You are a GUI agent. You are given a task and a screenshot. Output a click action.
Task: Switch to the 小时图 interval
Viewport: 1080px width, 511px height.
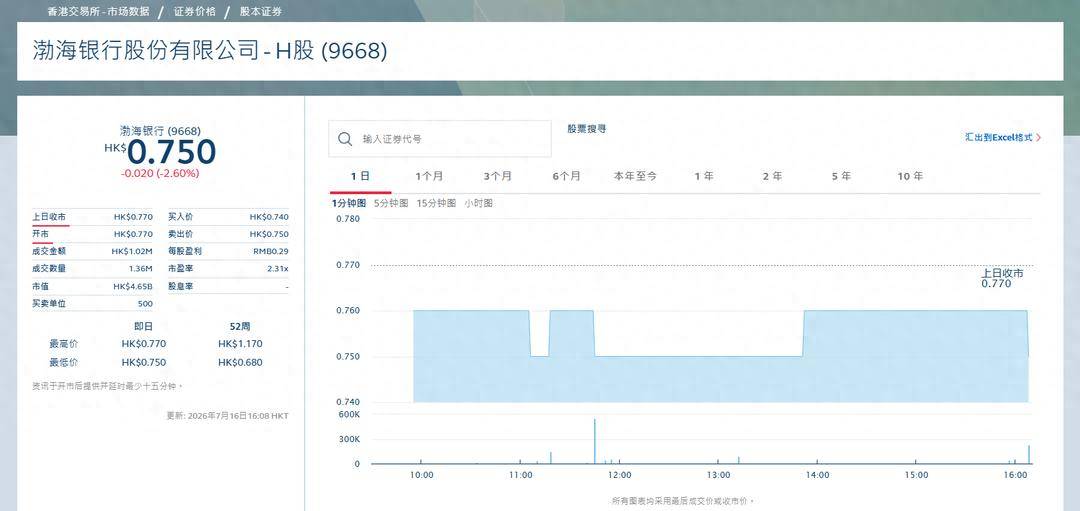pos(479,203)
